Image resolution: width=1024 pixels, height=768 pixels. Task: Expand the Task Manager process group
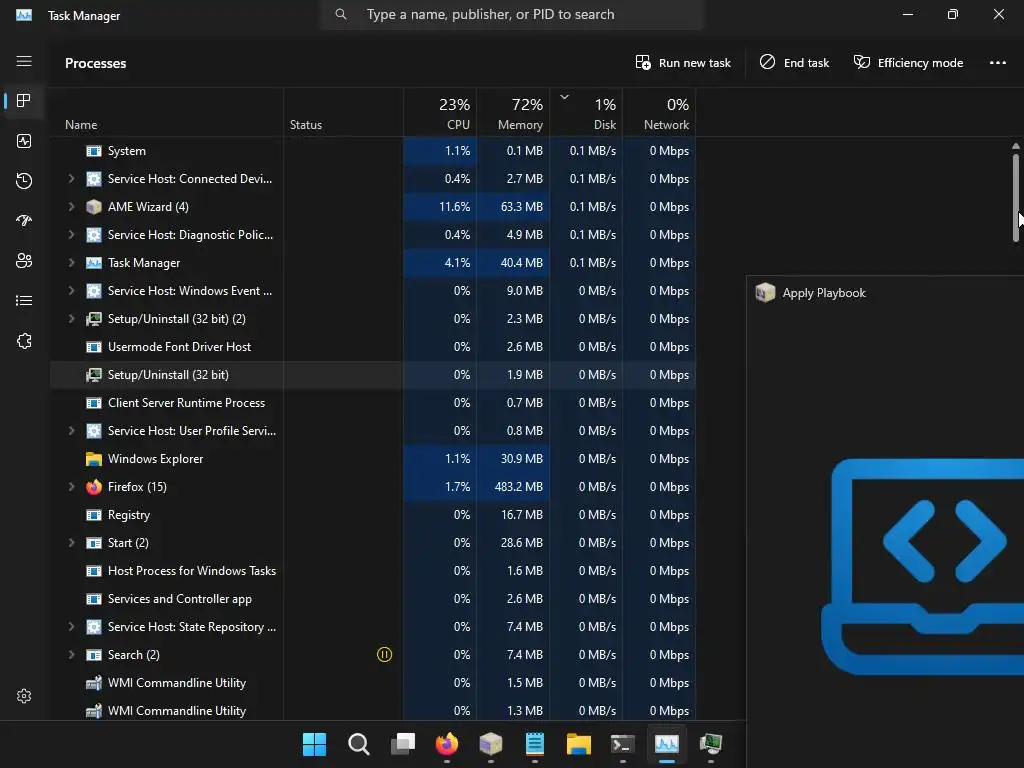pyautogui.click(x=71, y=263)
